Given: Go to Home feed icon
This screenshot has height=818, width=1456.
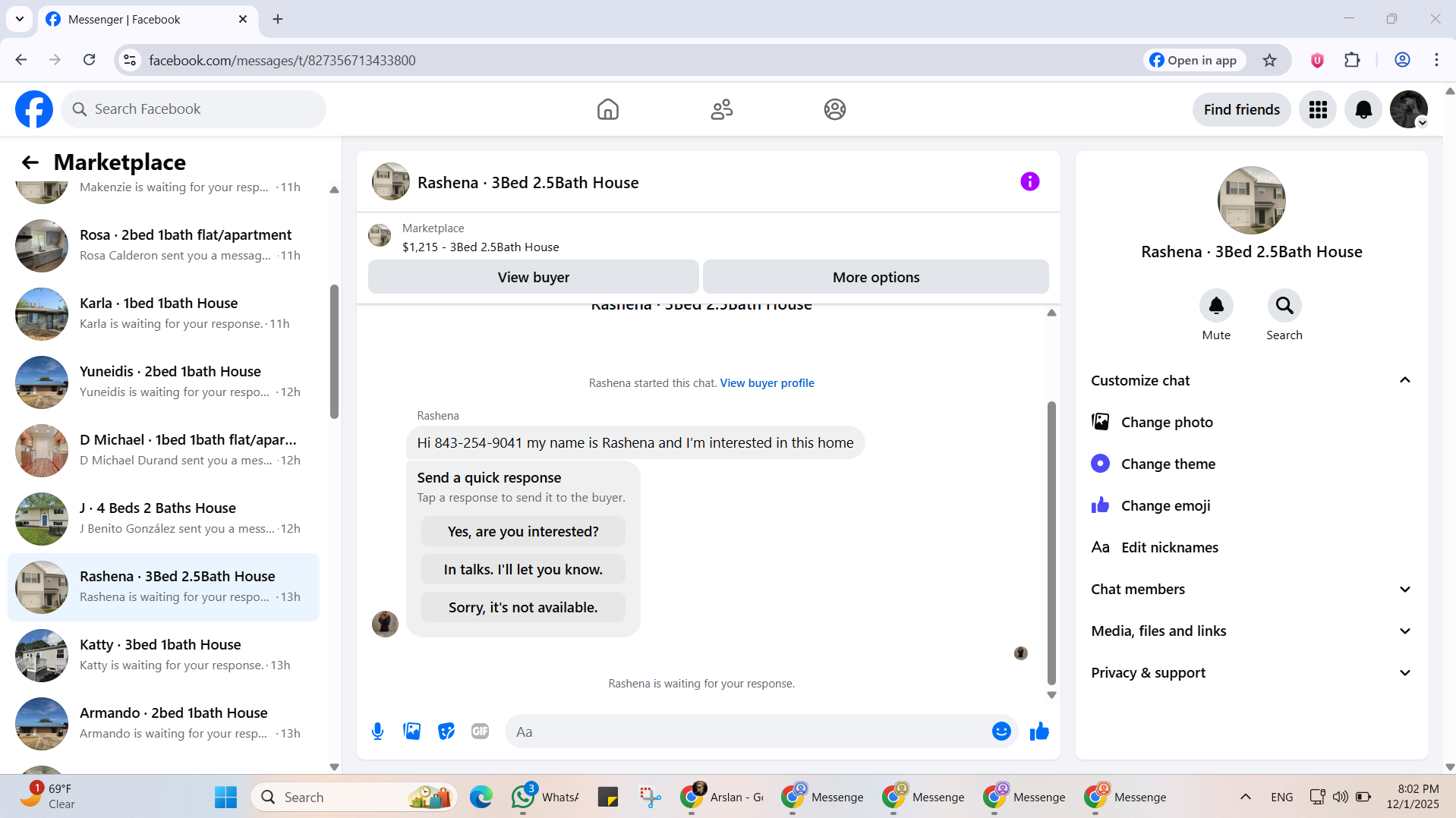Looking at the screenshot, I should [x=607, y=109].
